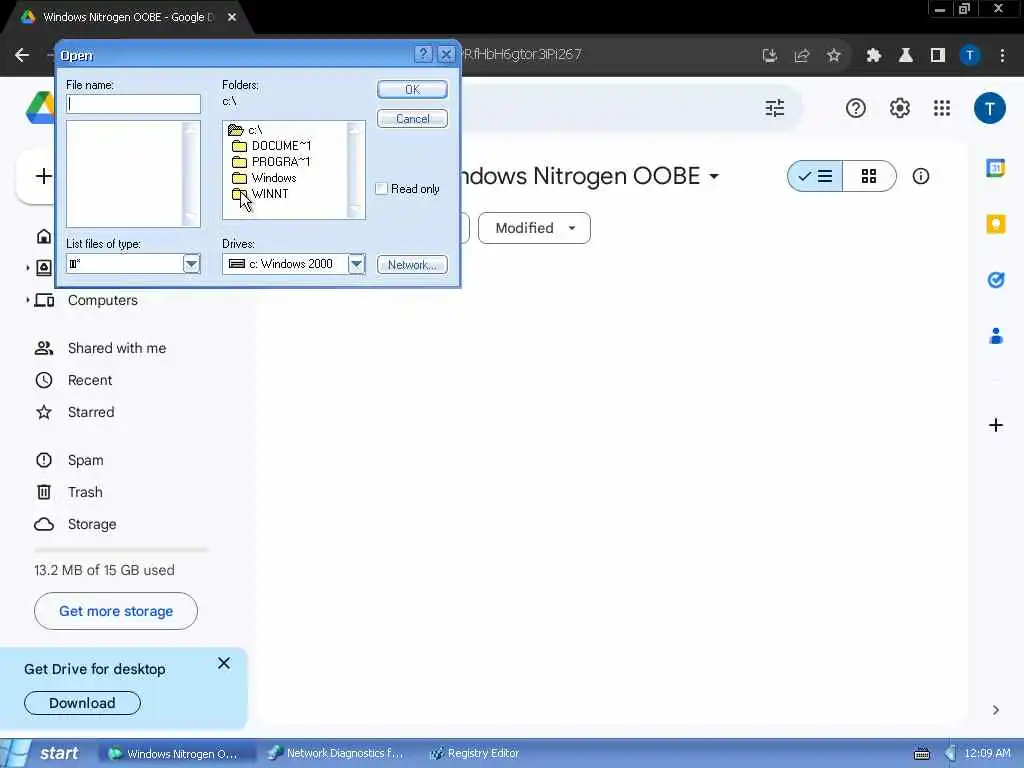Open the install app icon in address bar

pos(770,56)
